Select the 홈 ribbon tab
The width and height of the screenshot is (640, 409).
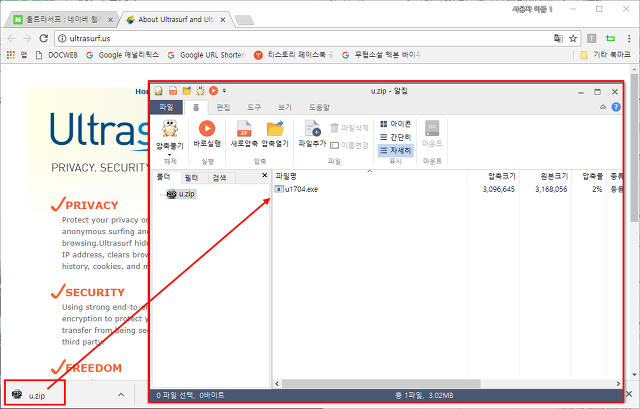pyautogui.click(x=196, y=107)
